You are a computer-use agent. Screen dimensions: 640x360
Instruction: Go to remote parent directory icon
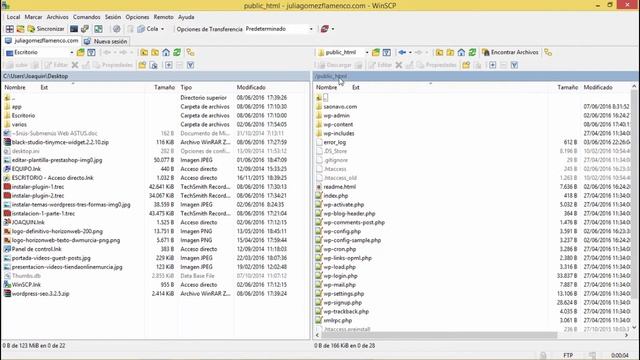(x=439, y=52)
